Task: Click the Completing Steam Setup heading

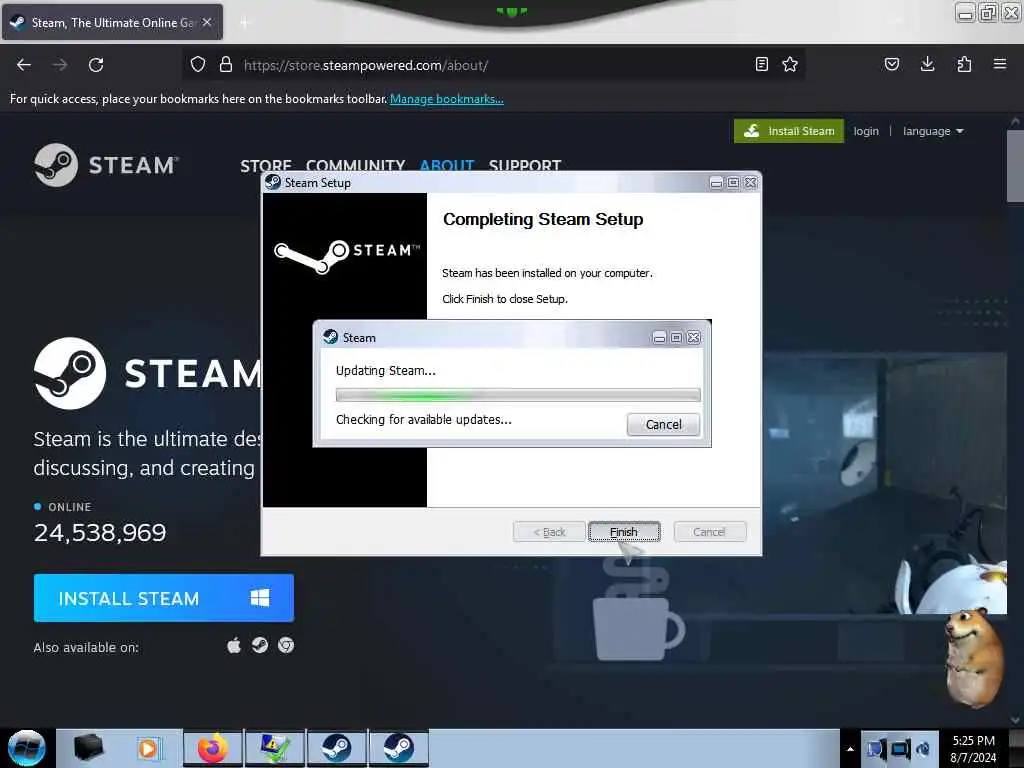Action: coord(543,219)
